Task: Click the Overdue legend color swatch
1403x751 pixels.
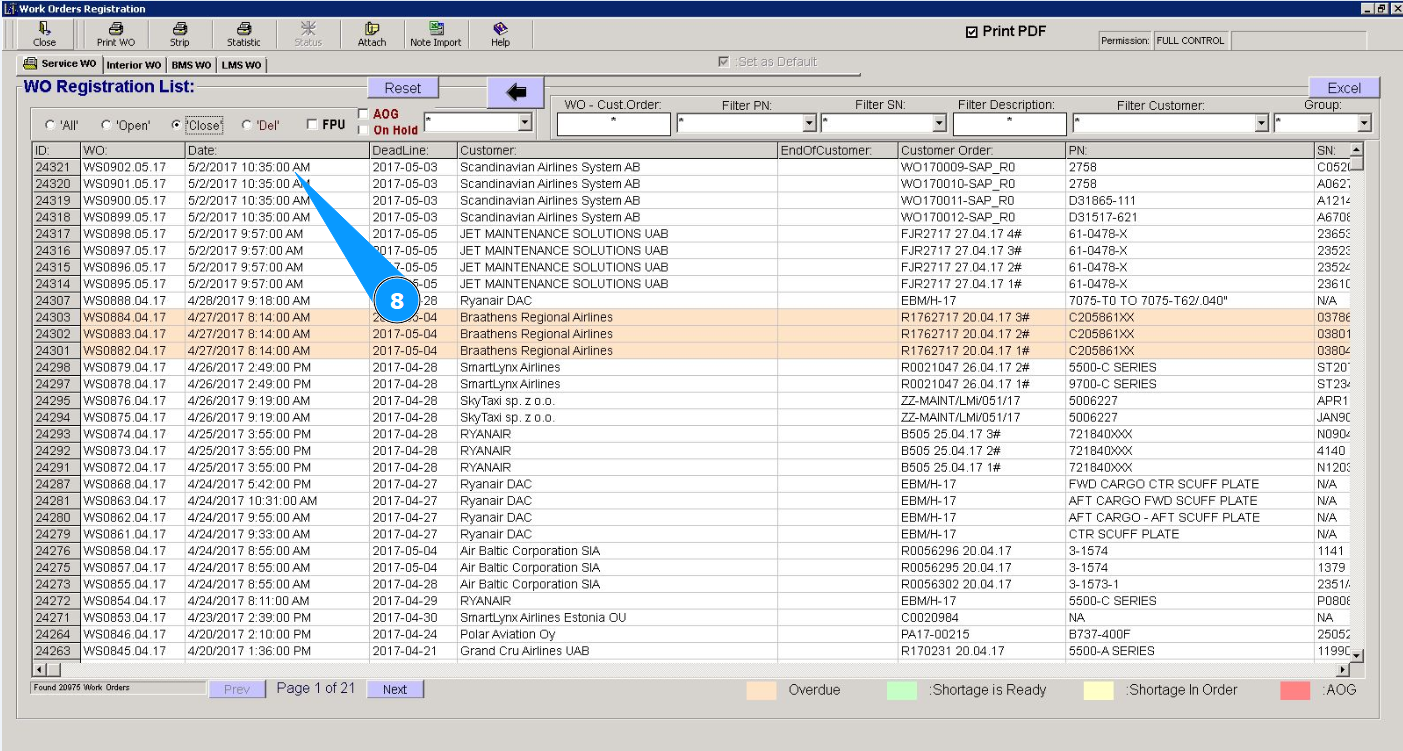Action: [762, 690]
